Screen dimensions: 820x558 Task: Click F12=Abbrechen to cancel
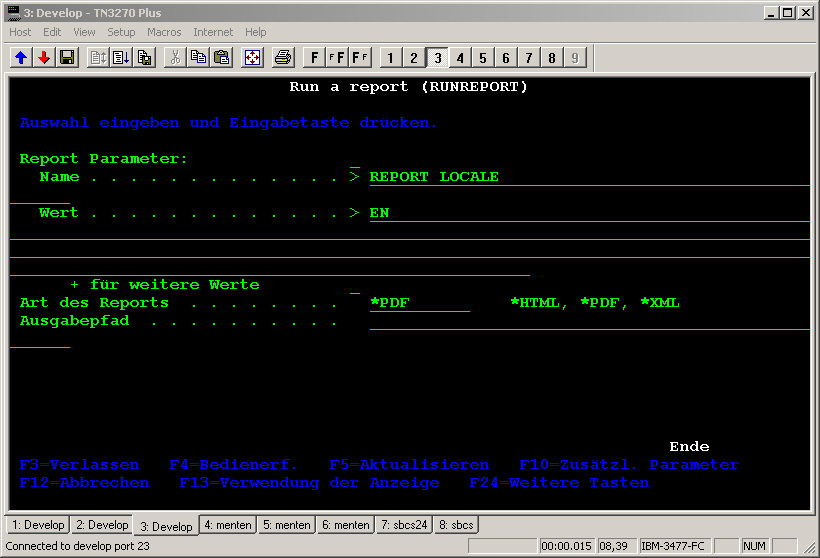coord(84,483)
